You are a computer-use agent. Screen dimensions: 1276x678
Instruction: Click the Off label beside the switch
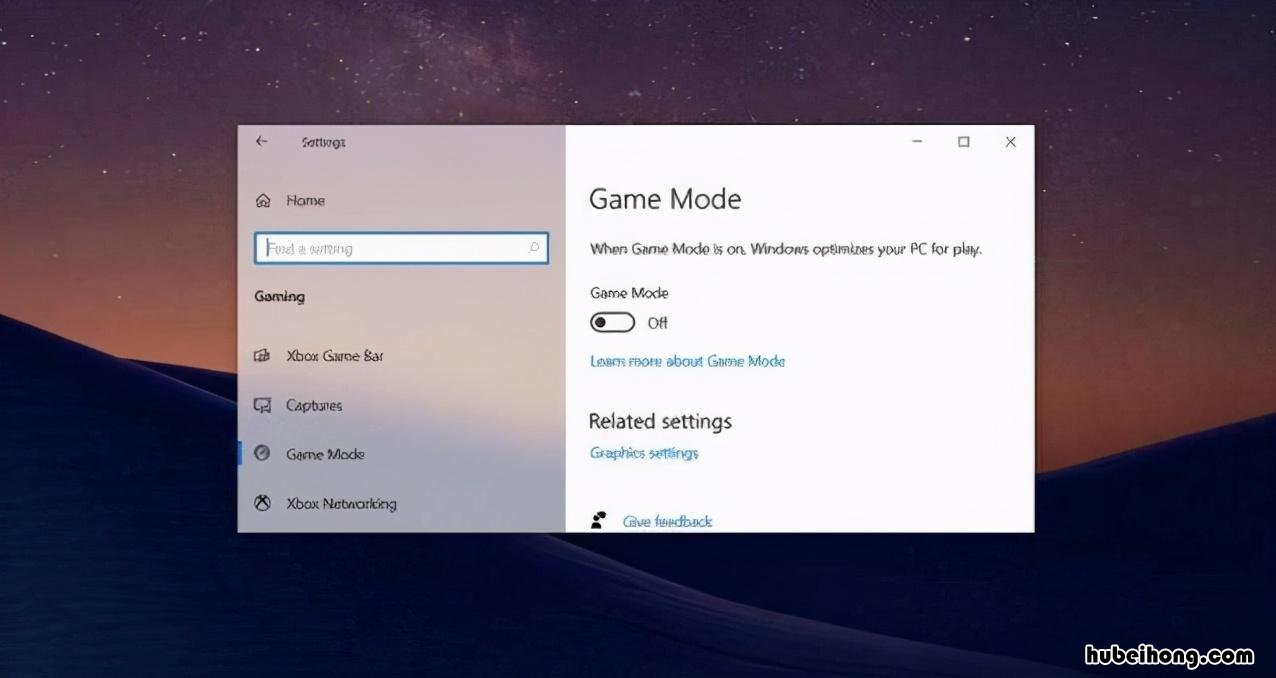[x=657, y=323]
